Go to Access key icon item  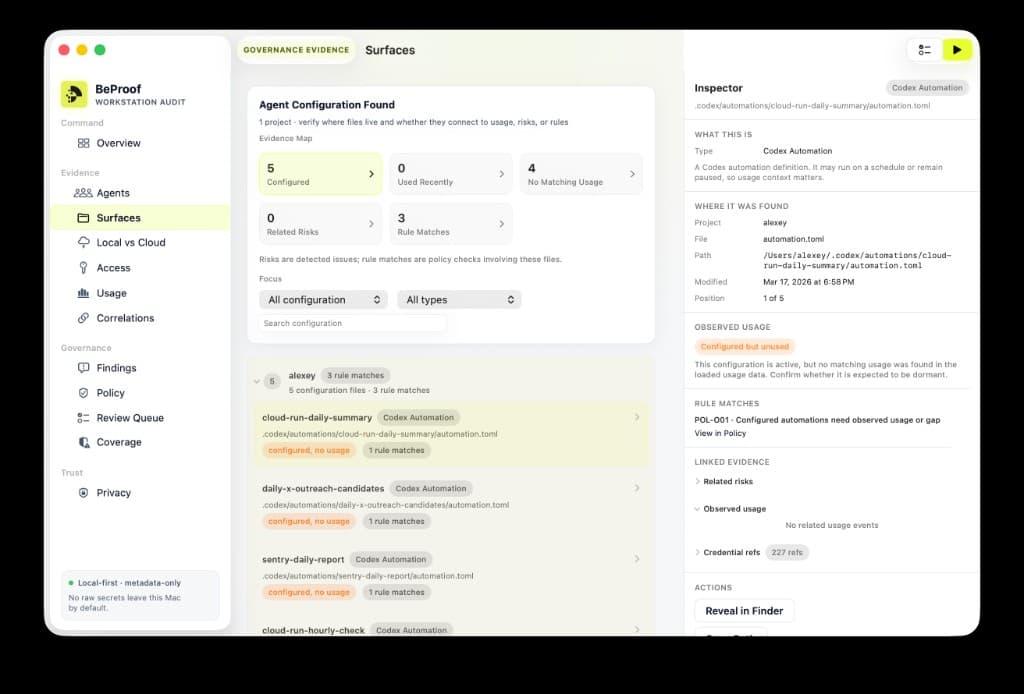tap(83, 268)
